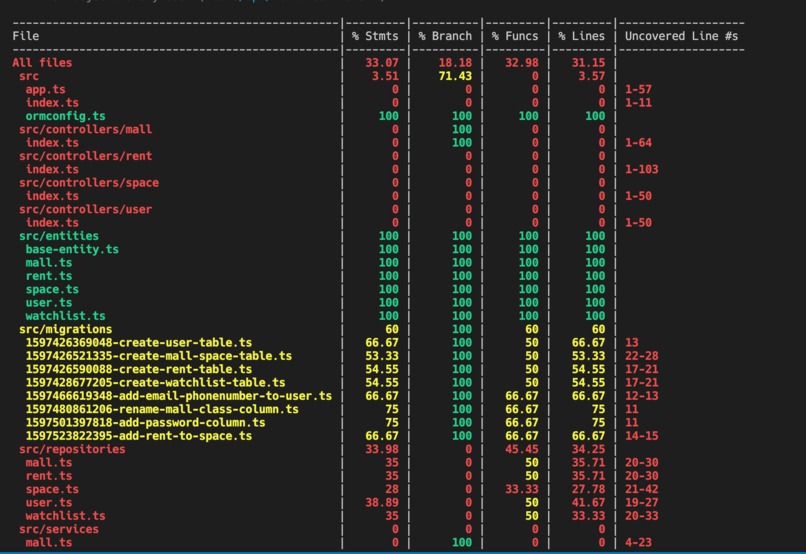
Task: Select 1597426369048-create-user-table.ts
Action: (x=139, y=343)
